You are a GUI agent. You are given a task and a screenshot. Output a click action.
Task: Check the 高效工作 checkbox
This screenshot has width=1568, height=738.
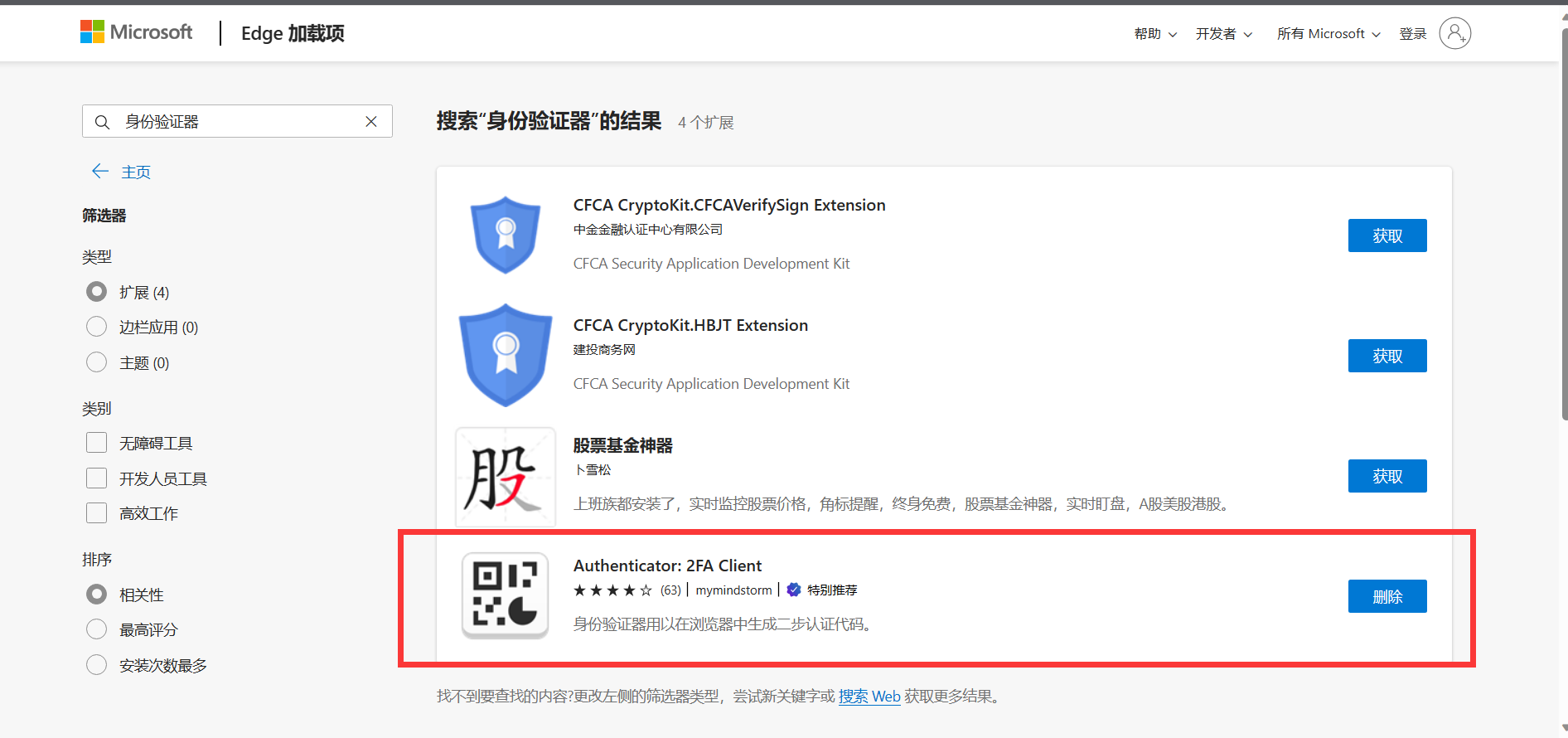pos(97,513)
